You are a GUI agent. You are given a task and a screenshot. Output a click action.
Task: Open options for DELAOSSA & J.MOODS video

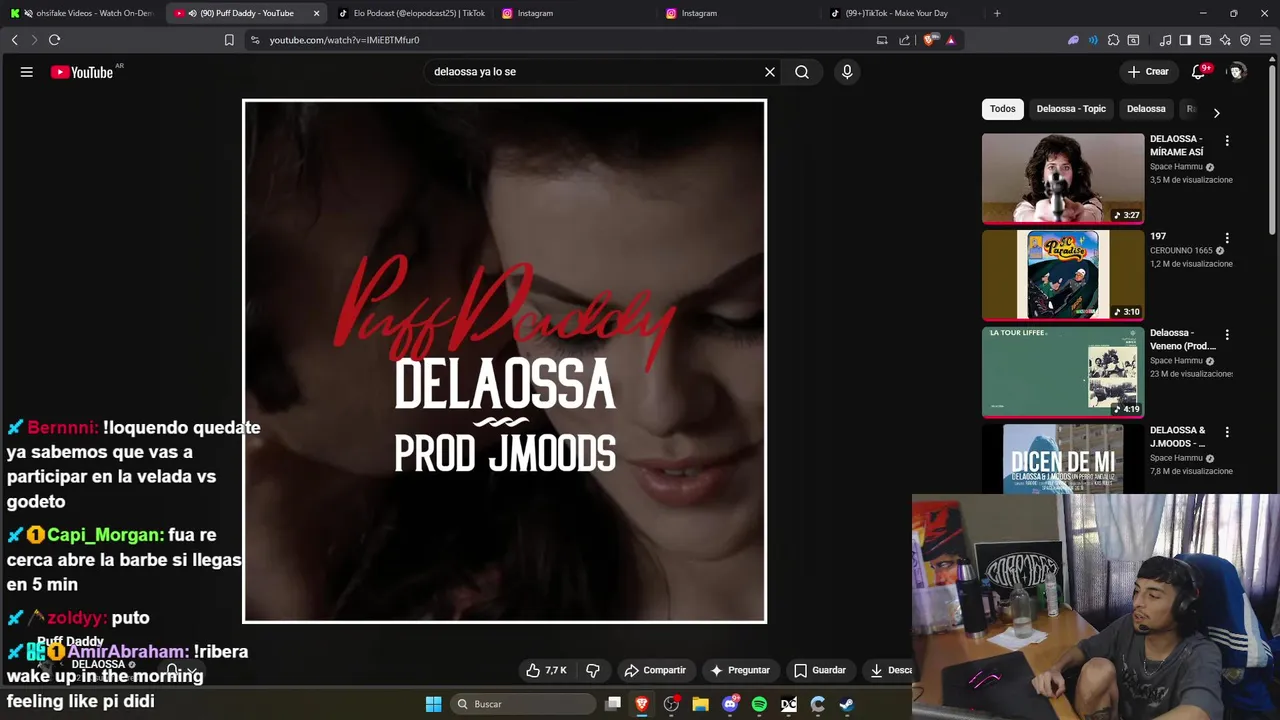tap(1227, 432)
